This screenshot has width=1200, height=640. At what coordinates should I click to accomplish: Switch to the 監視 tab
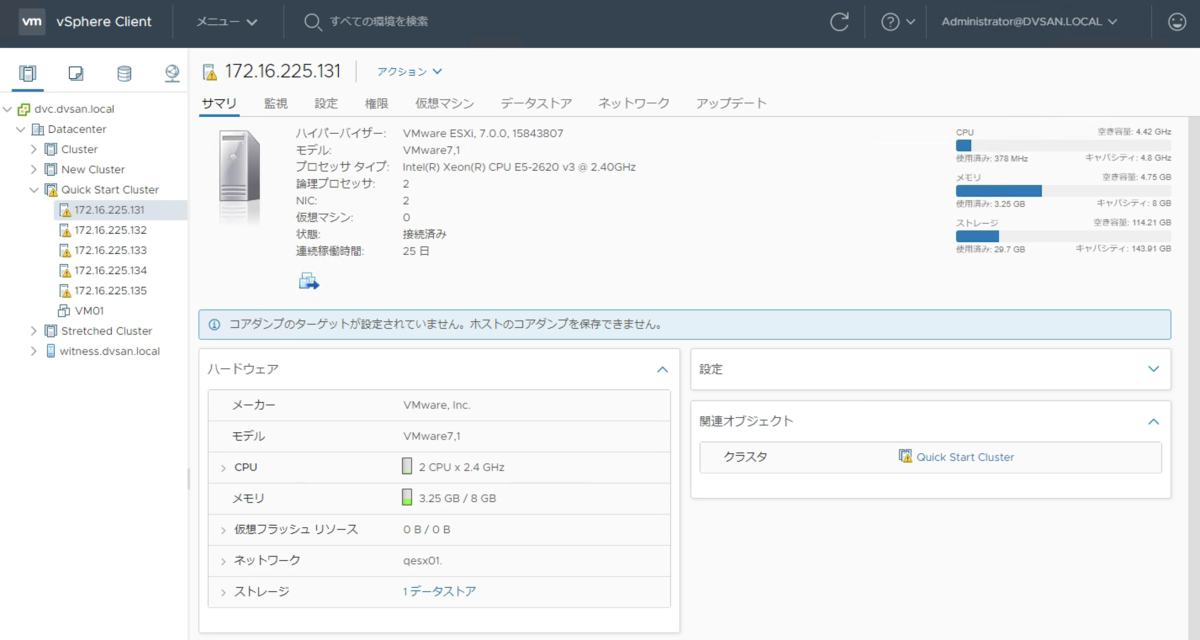[x=276, y=103]
